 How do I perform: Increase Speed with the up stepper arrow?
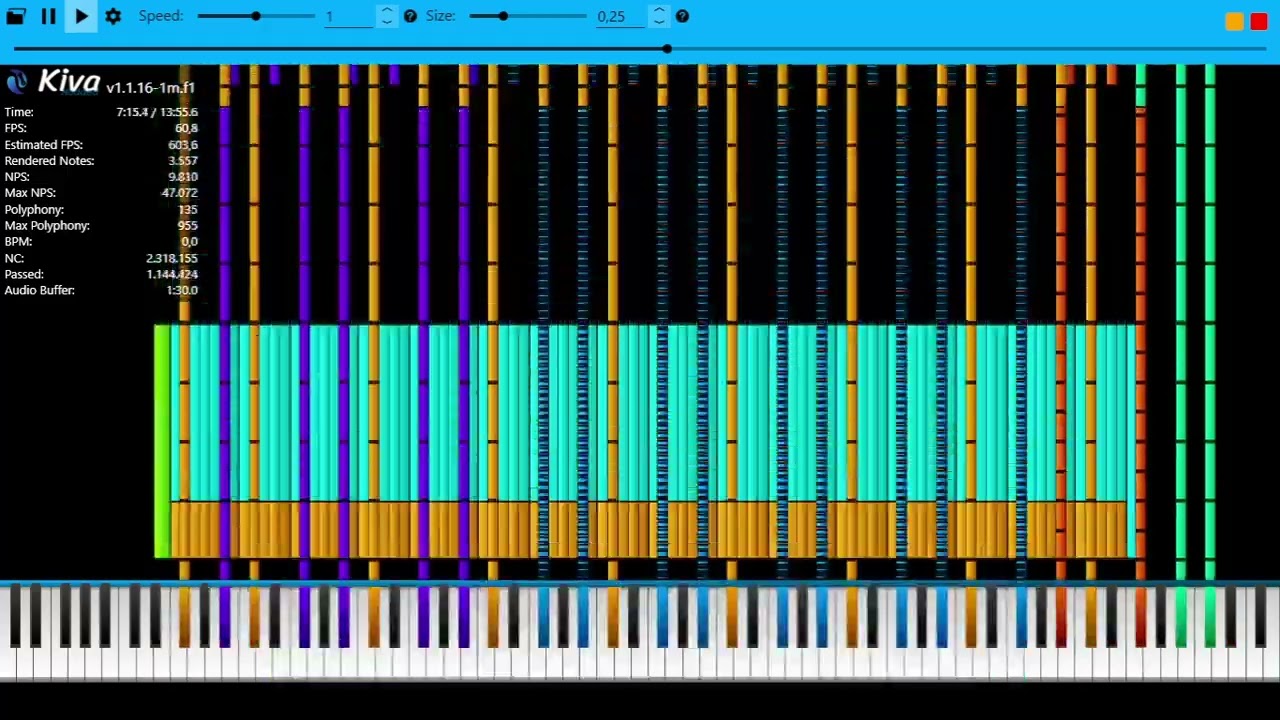coord(387,11)
